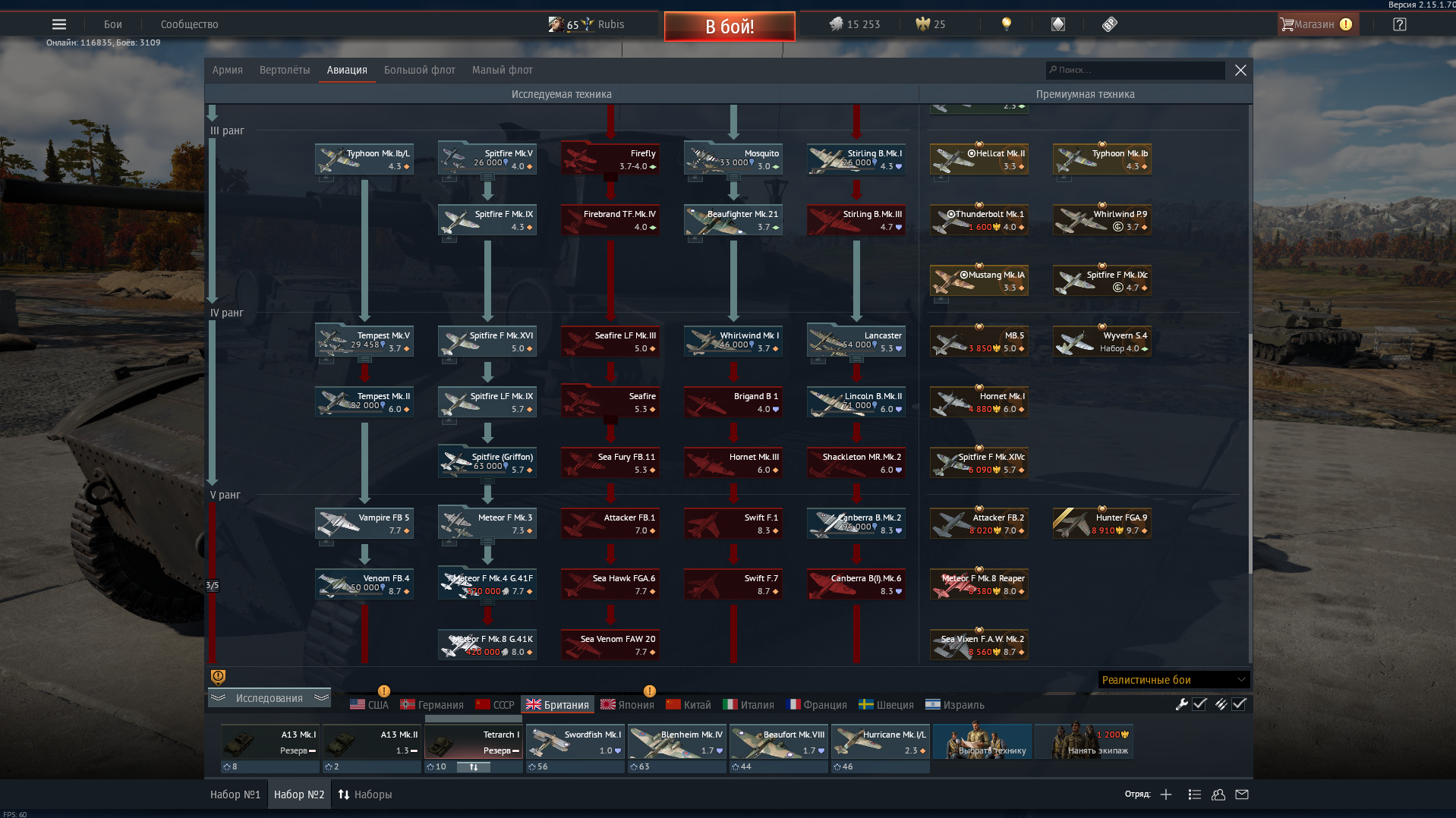Select the Tetrarch I crew slot
This screenshot has height=818, width=1456.
tap(474, 741)
